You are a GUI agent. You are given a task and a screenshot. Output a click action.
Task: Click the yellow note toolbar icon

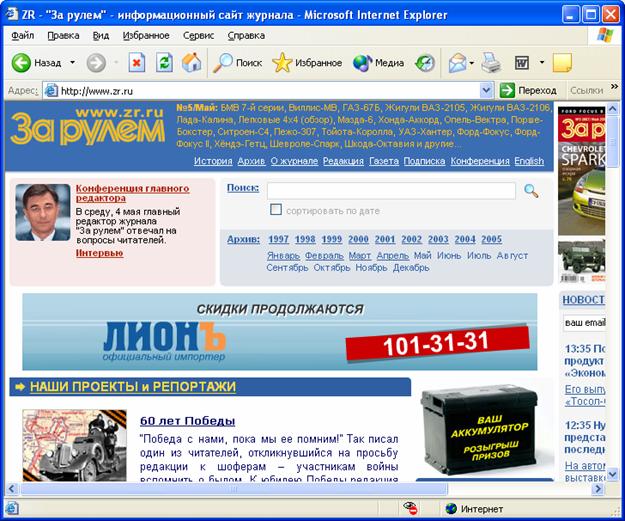pos(562,63)
